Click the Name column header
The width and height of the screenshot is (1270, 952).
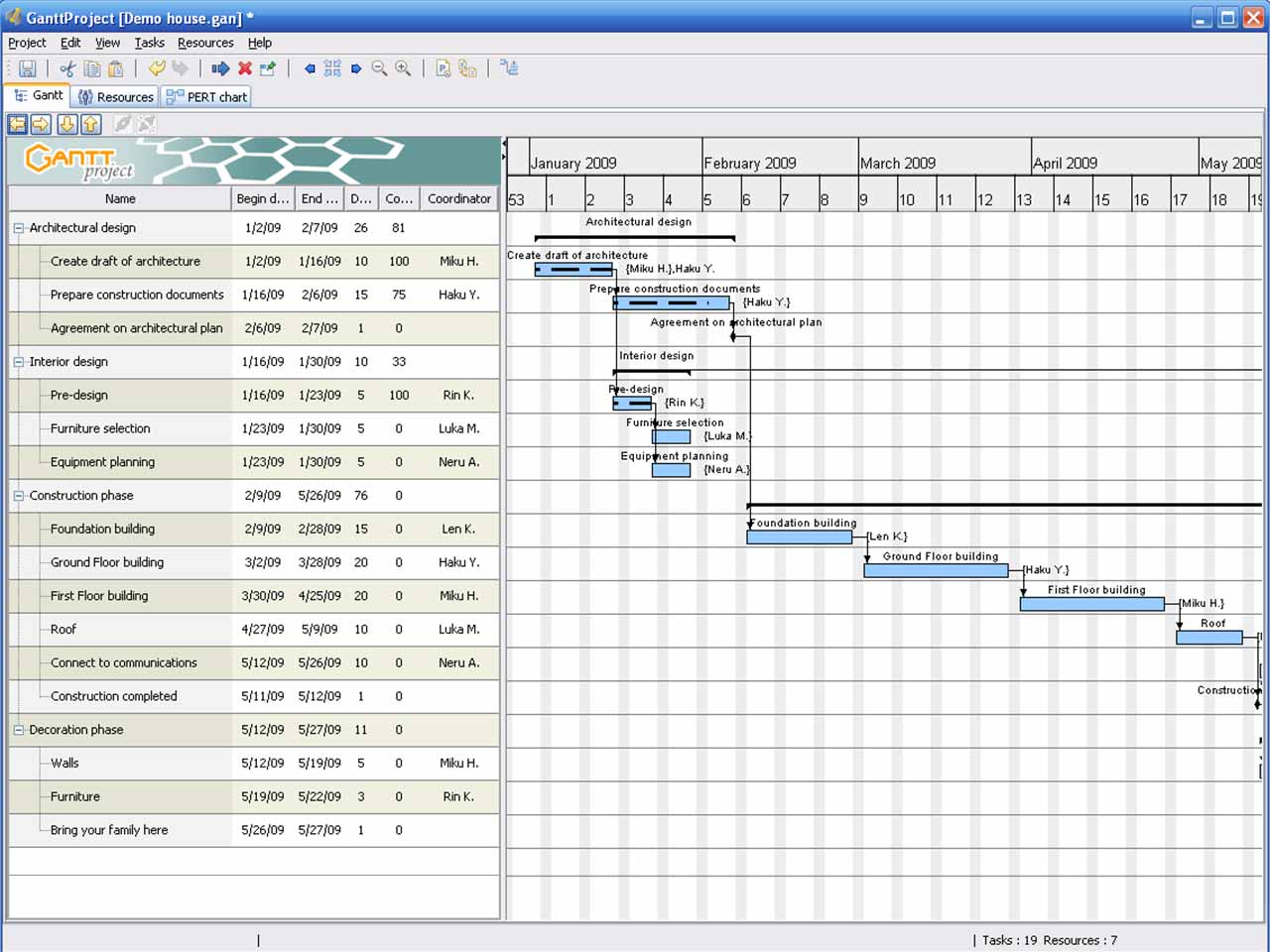tap(120, 198)
